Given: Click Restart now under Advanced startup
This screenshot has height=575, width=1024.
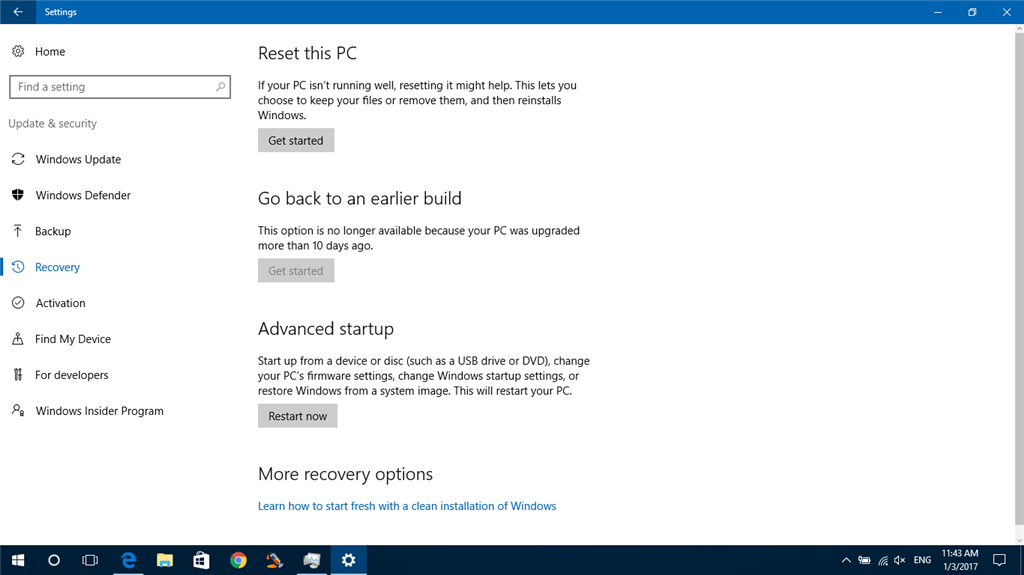Looking at the screenshot, I should click(297, 416).
